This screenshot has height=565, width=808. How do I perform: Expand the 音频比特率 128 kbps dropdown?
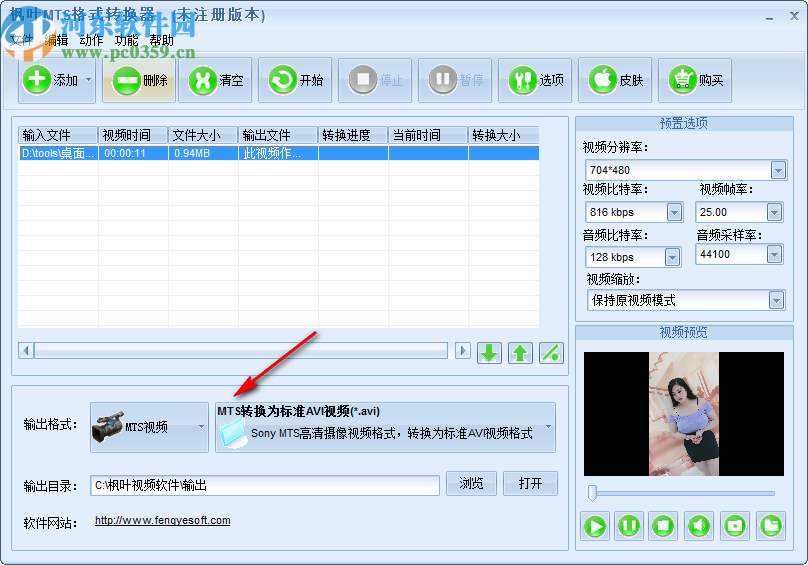point(672,257)
